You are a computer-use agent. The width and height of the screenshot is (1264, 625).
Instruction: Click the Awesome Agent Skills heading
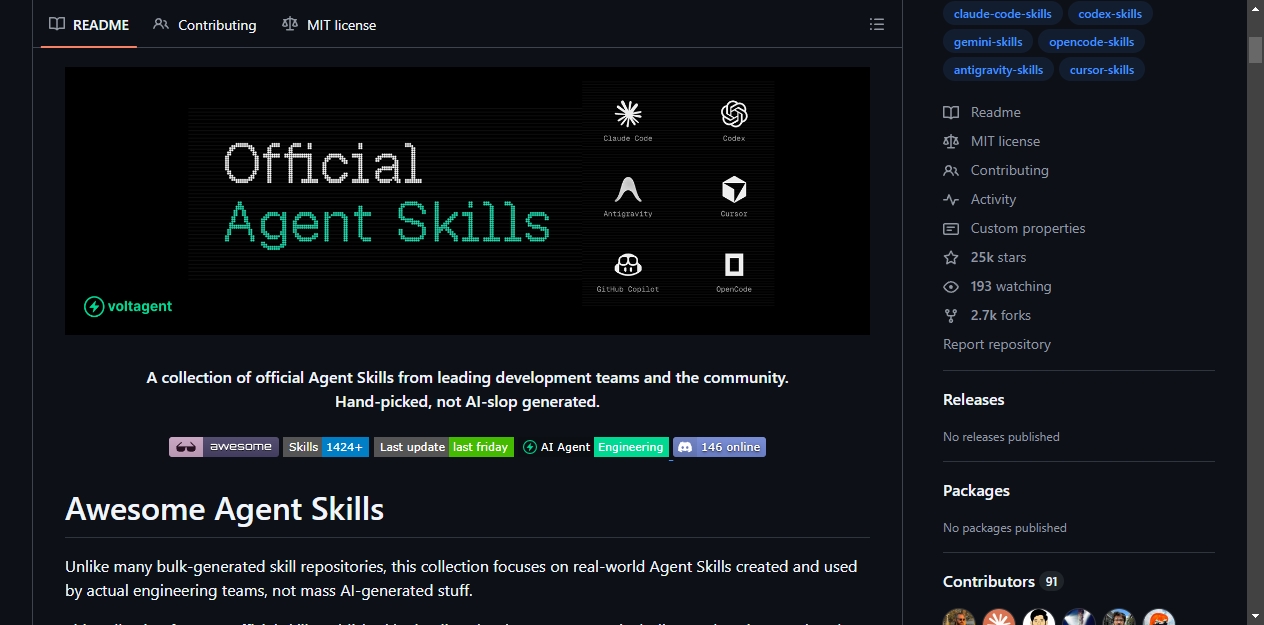pos(224,509)
